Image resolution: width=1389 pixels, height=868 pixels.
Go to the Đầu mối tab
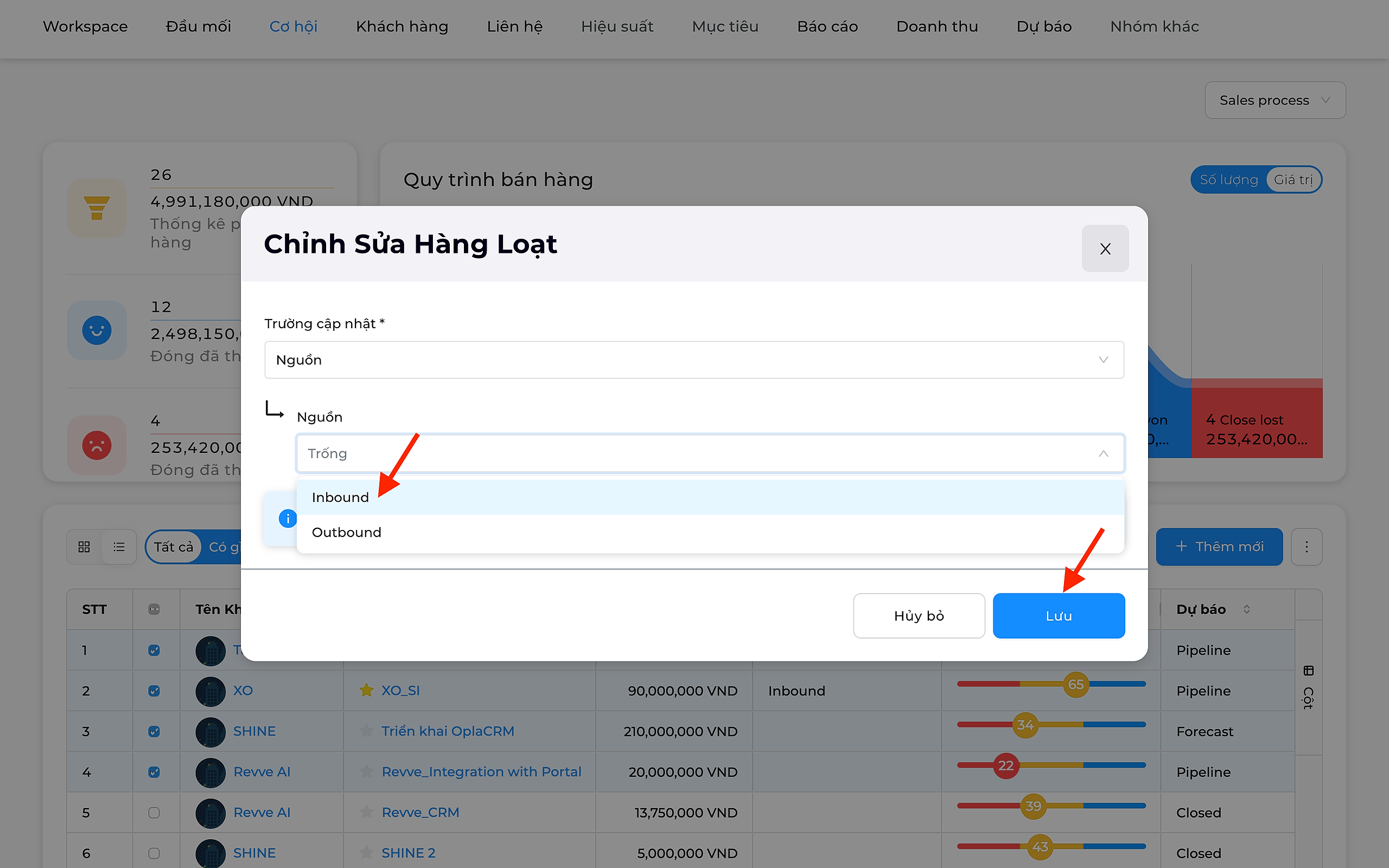tap(198, 27)
